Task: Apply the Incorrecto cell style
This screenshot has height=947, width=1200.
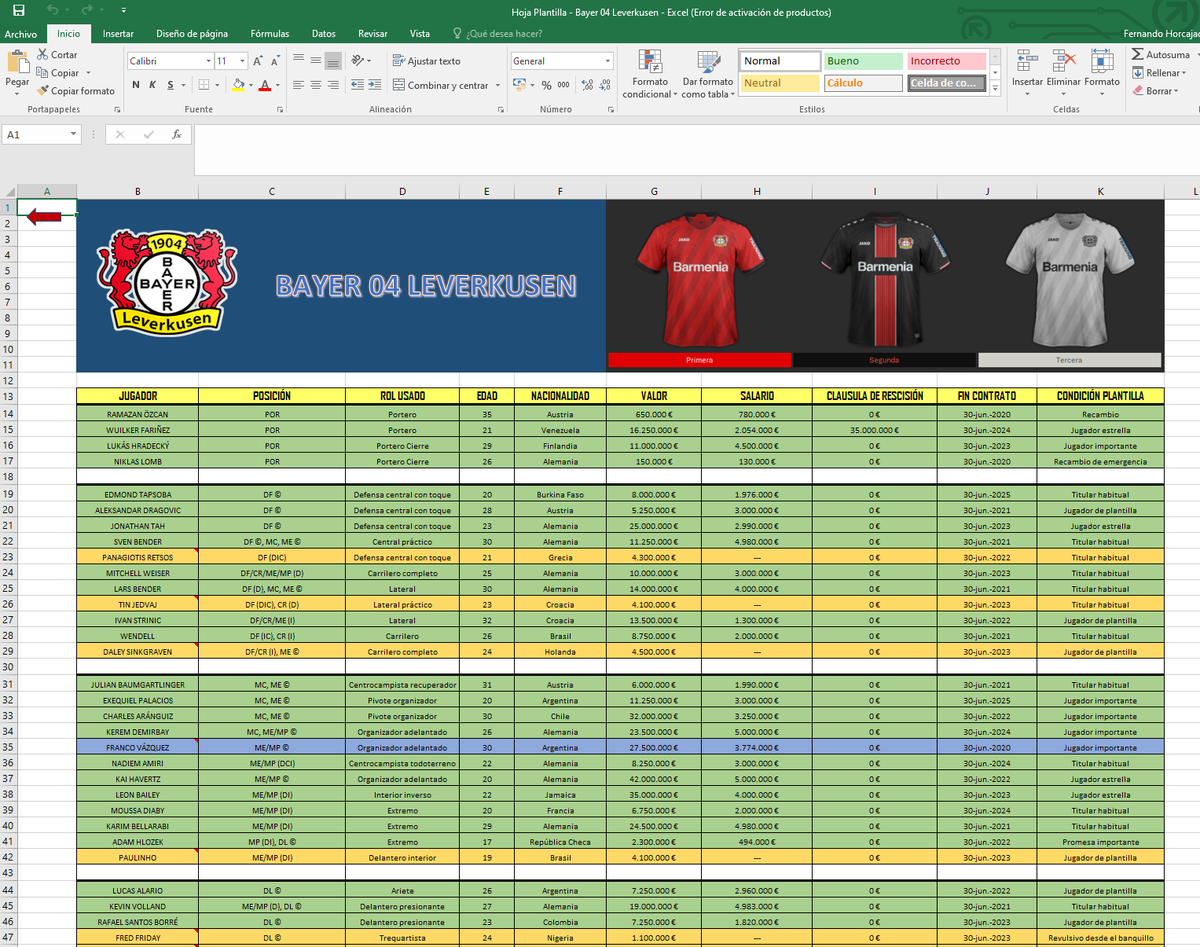Action: pyautogui.click(x=946, y=61)
